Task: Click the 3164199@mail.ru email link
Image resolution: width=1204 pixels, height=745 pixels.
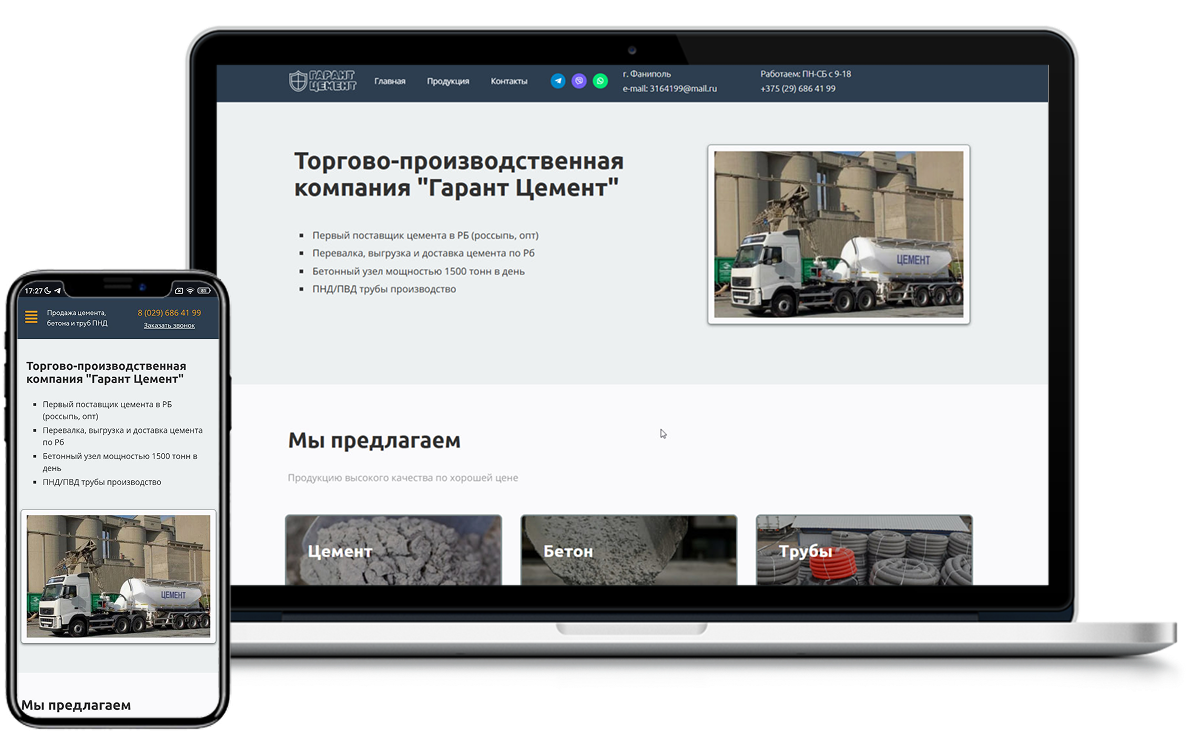Action: 683,89
